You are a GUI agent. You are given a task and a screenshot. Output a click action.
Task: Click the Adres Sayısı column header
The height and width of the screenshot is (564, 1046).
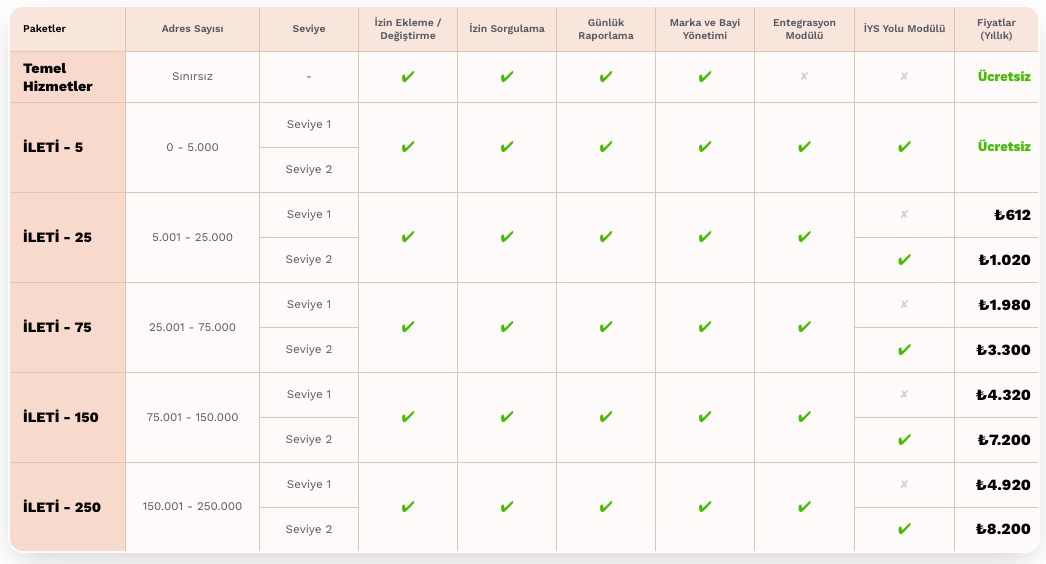point(192,29)
